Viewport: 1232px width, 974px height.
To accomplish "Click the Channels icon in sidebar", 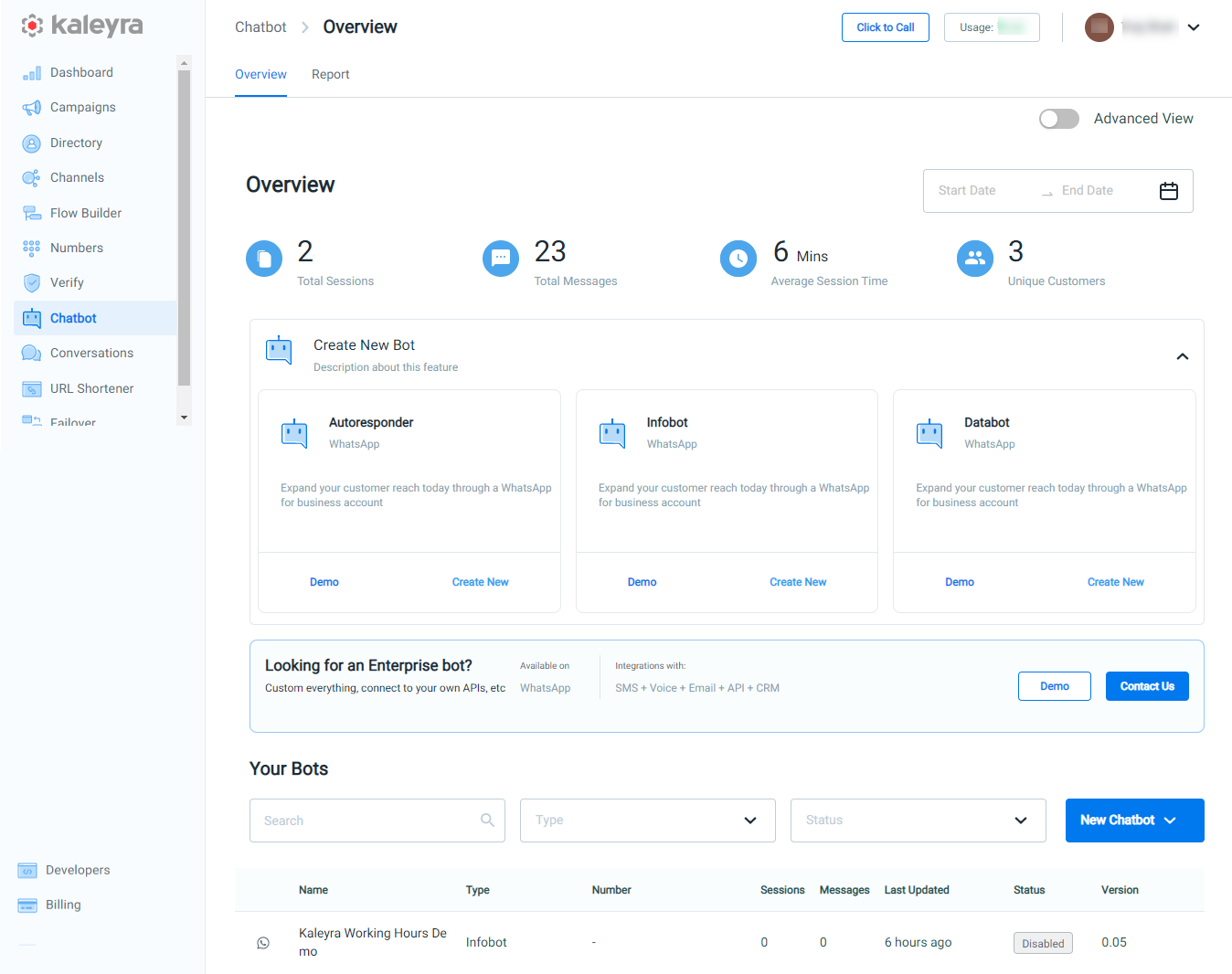I will (x=32, y=178).
